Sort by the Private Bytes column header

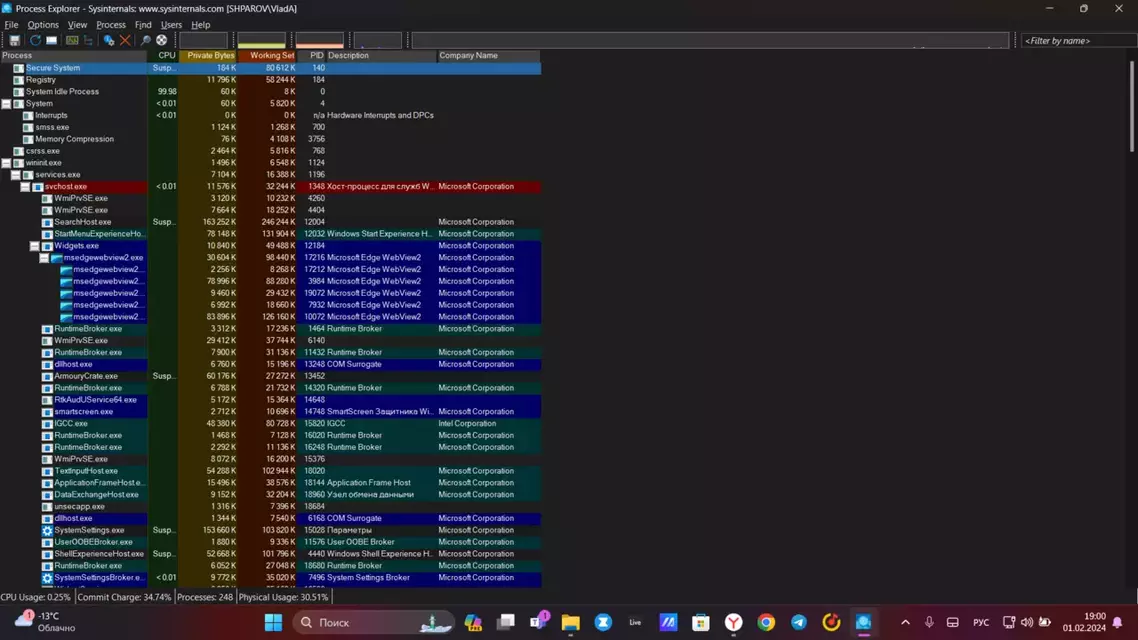coord(208,56)
